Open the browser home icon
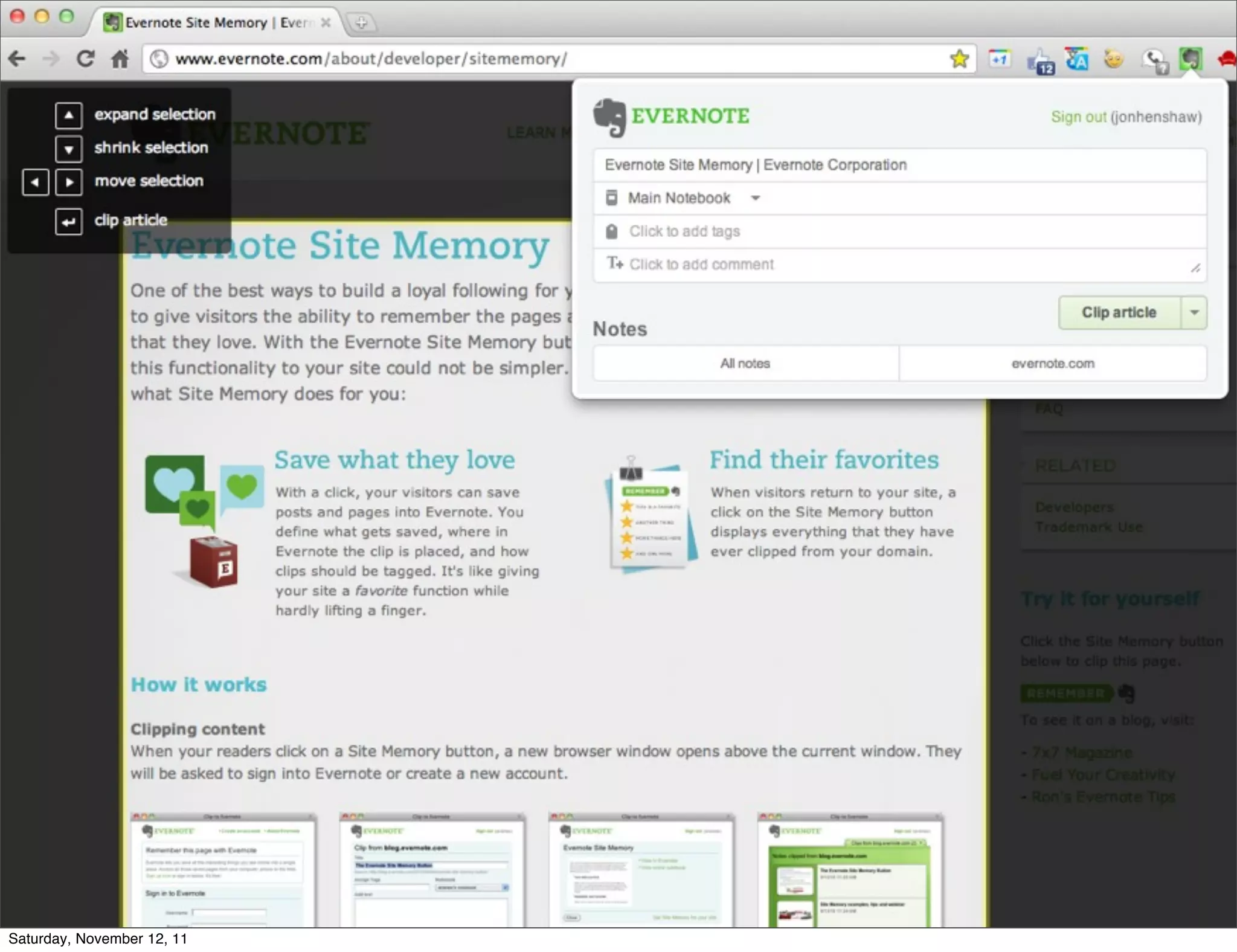The image size is (1237, 952). [120, 59]
